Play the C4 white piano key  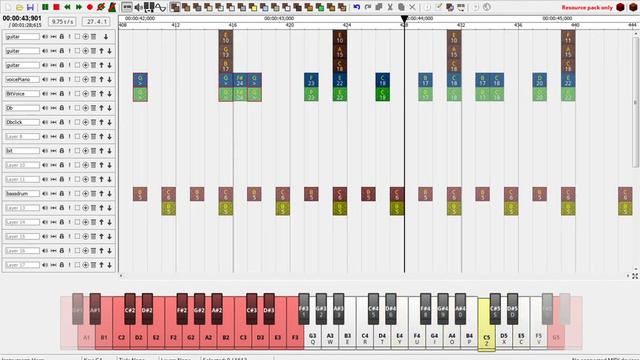tap(364, 337)
